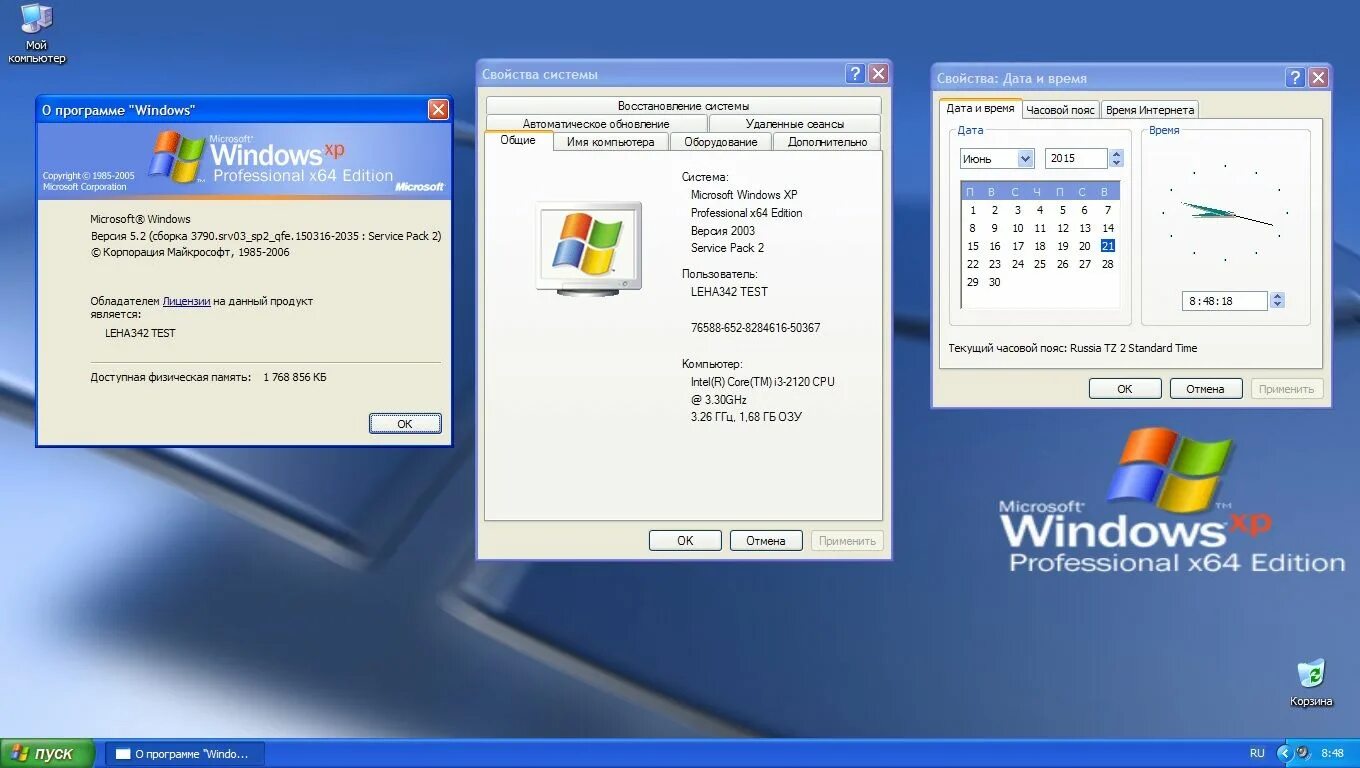Select day 30 in the calendar

994,282
